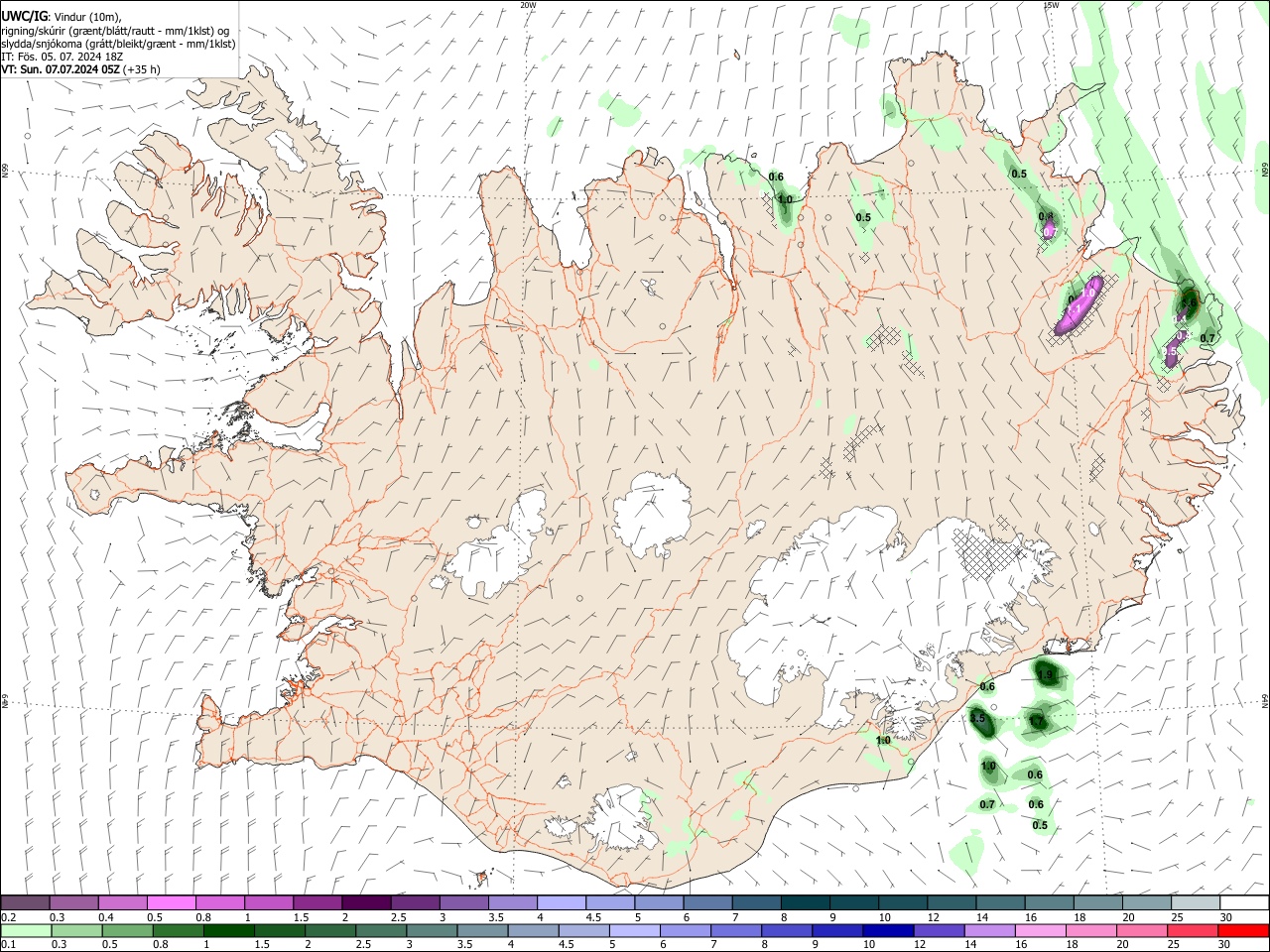Screen dimensions: 1270x952
Task: Pick navy blue swatch after 10 in bottom row
Action: pos(888,930)
